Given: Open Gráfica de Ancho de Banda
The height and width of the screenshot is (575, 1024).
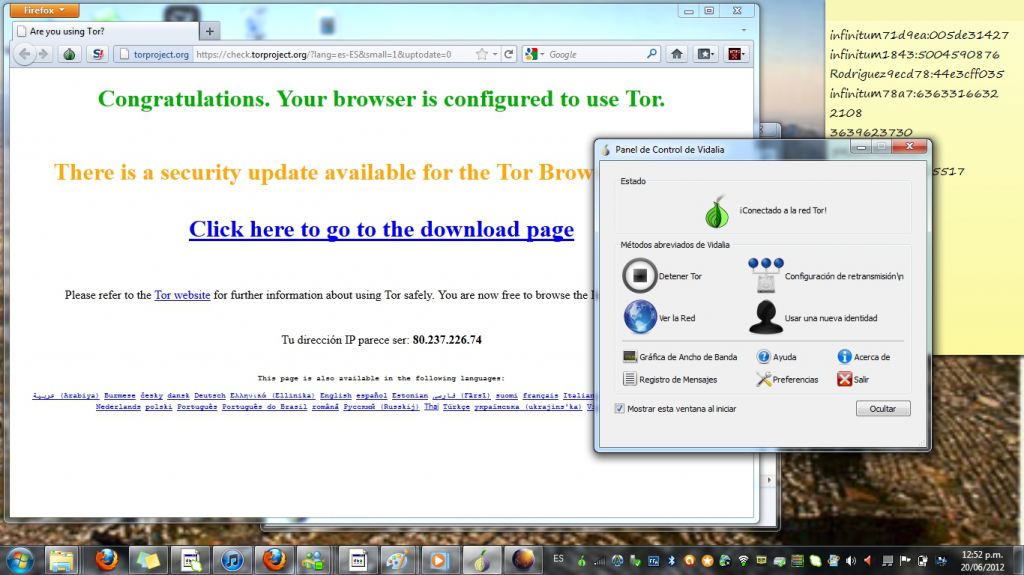Looking at the screenshot, I should click(680, 357).
